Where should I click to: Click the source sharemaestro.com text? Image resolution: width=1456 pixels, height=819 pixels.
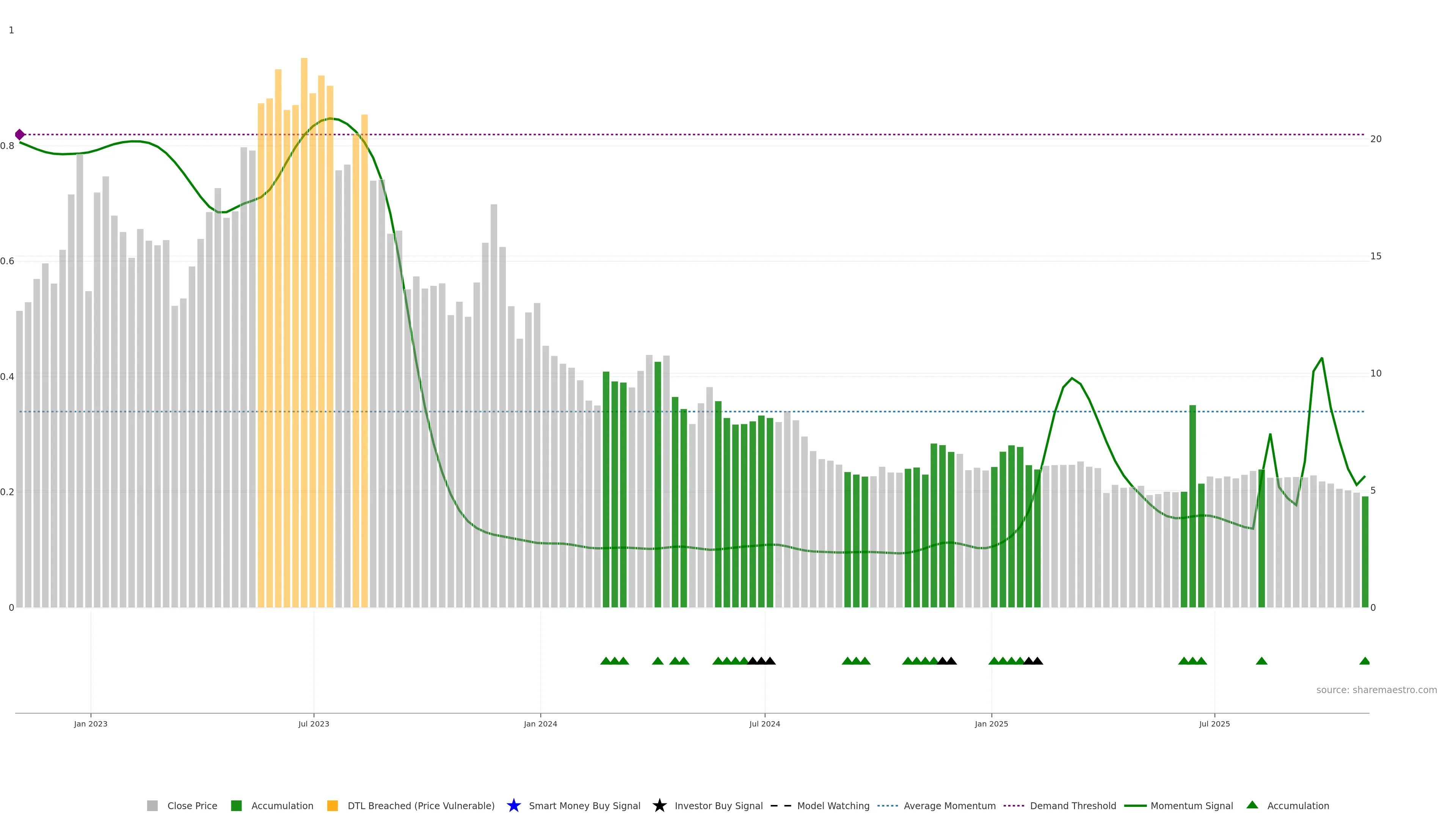pyautogui.click(x=1376, y=690)
